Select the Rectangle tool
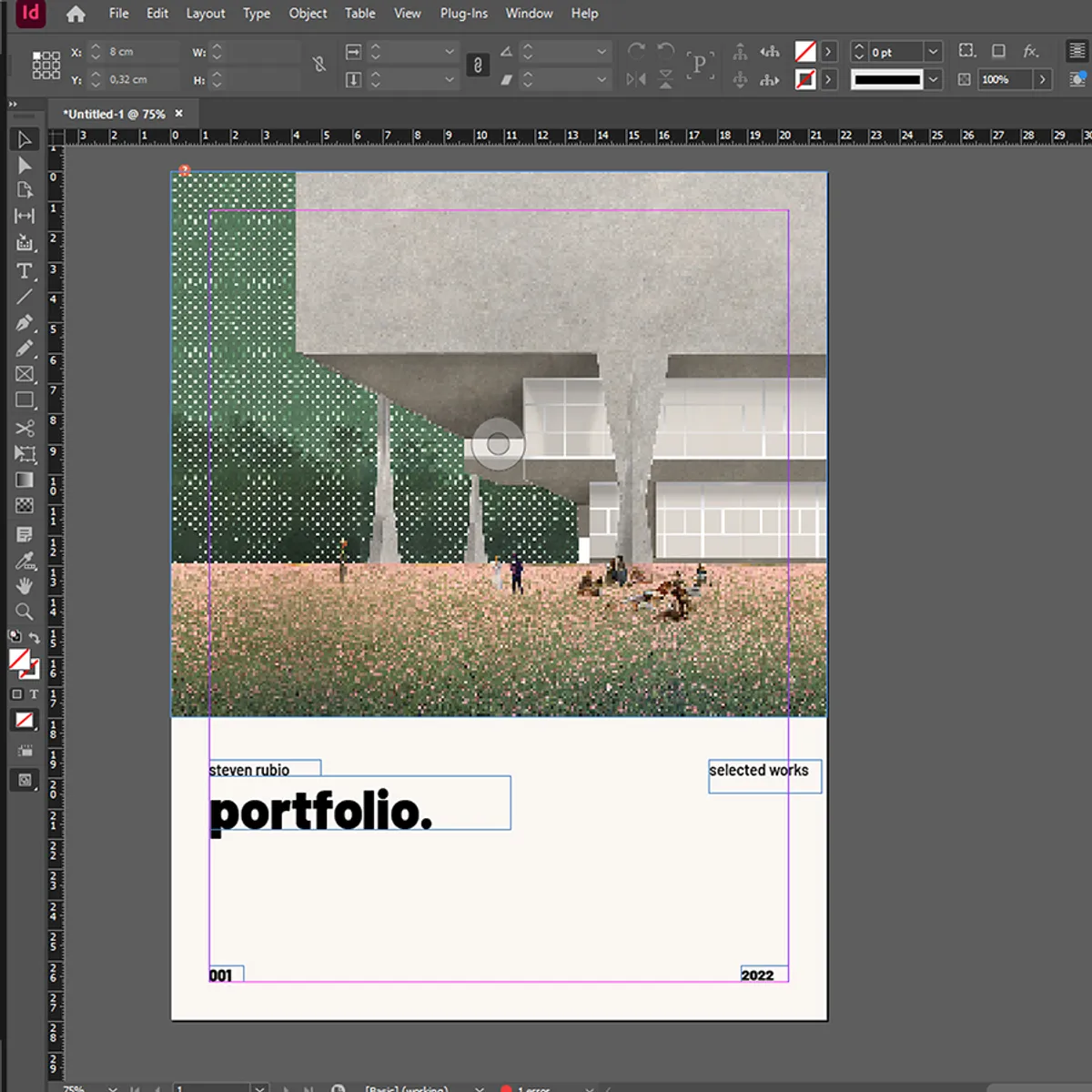1092x1092 pixels. click(x=25, y=400)
